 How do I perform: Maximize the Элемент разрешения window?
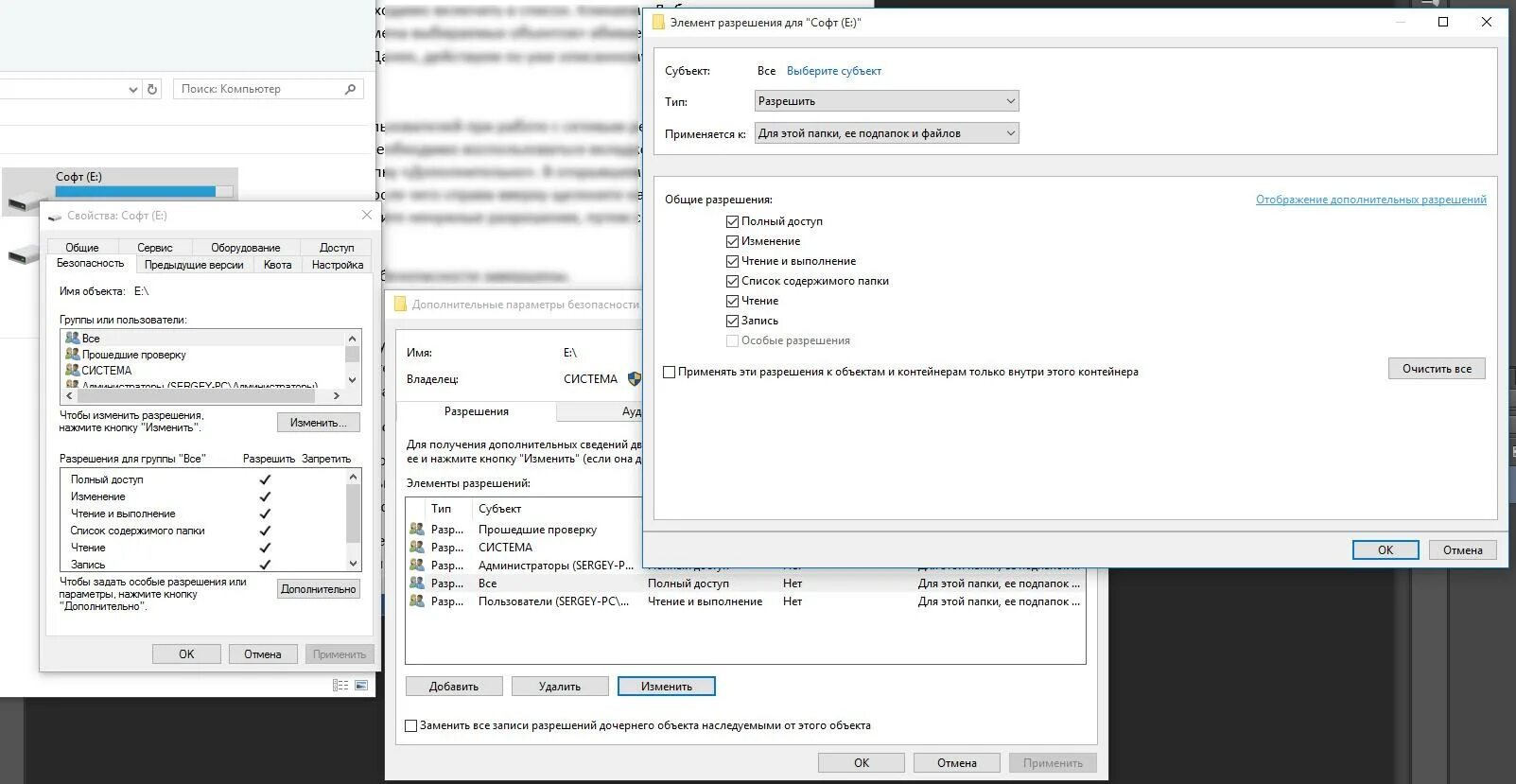tap(1443, 22)
